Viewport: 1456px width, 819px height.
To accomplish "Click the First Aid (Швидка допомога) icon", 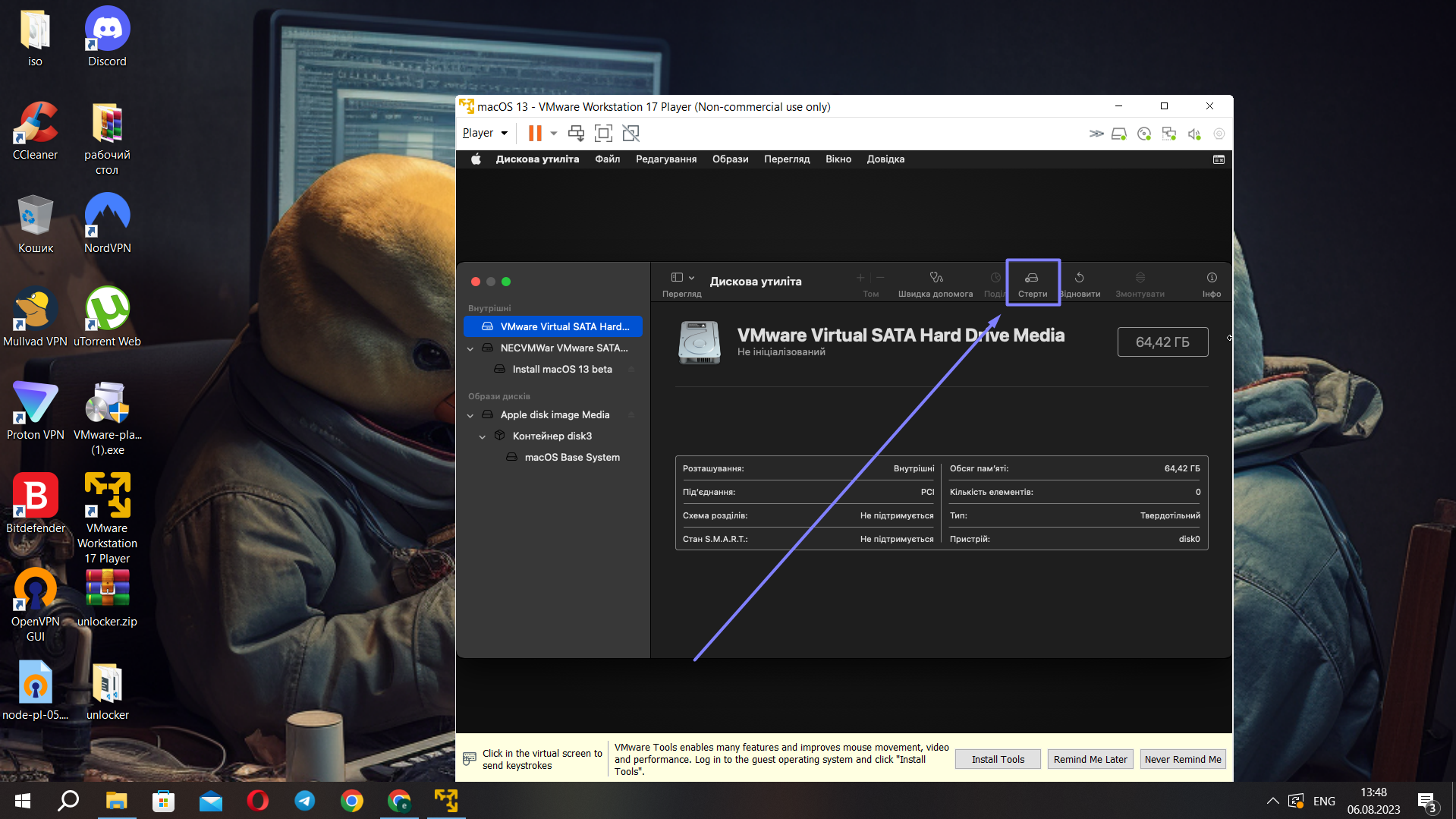I will click(936, 278).
